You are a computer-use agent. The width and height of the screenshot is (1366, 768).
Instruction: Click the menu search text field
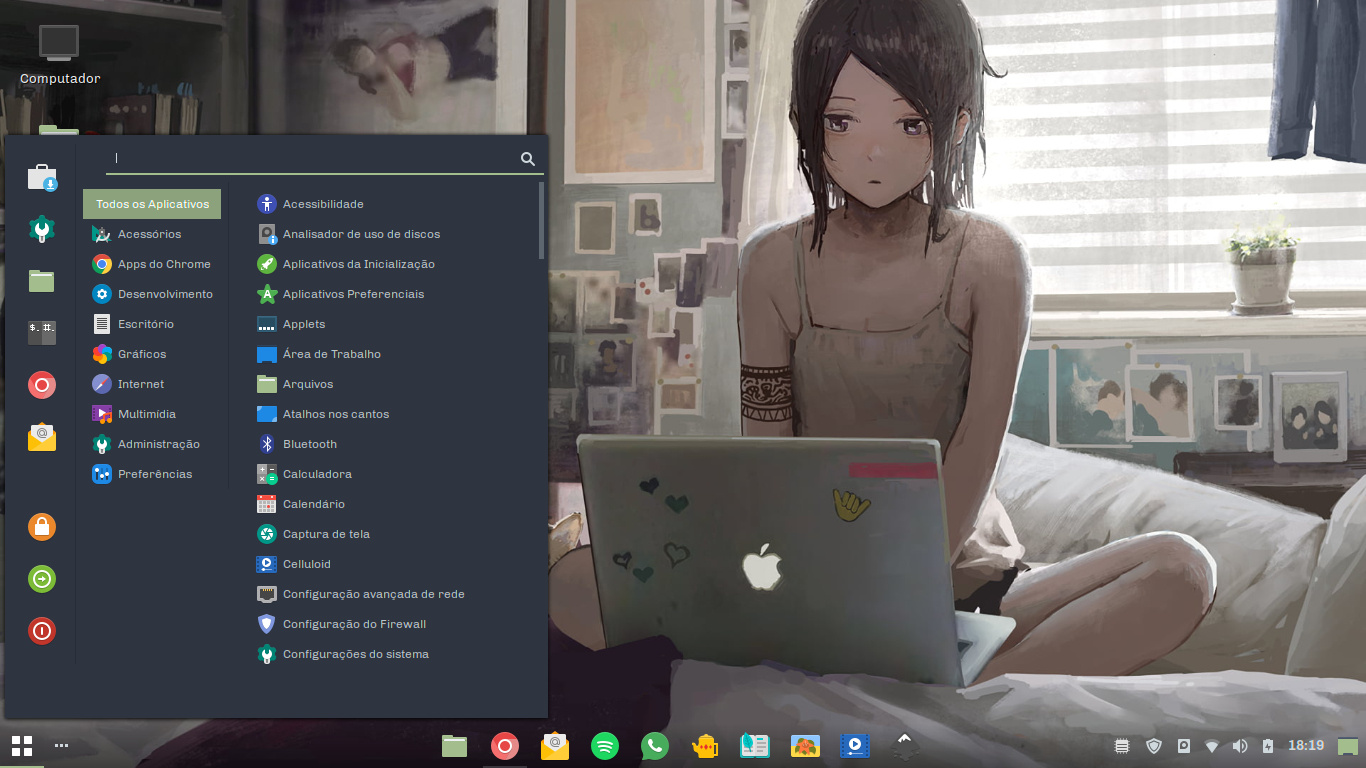(310, 158)
